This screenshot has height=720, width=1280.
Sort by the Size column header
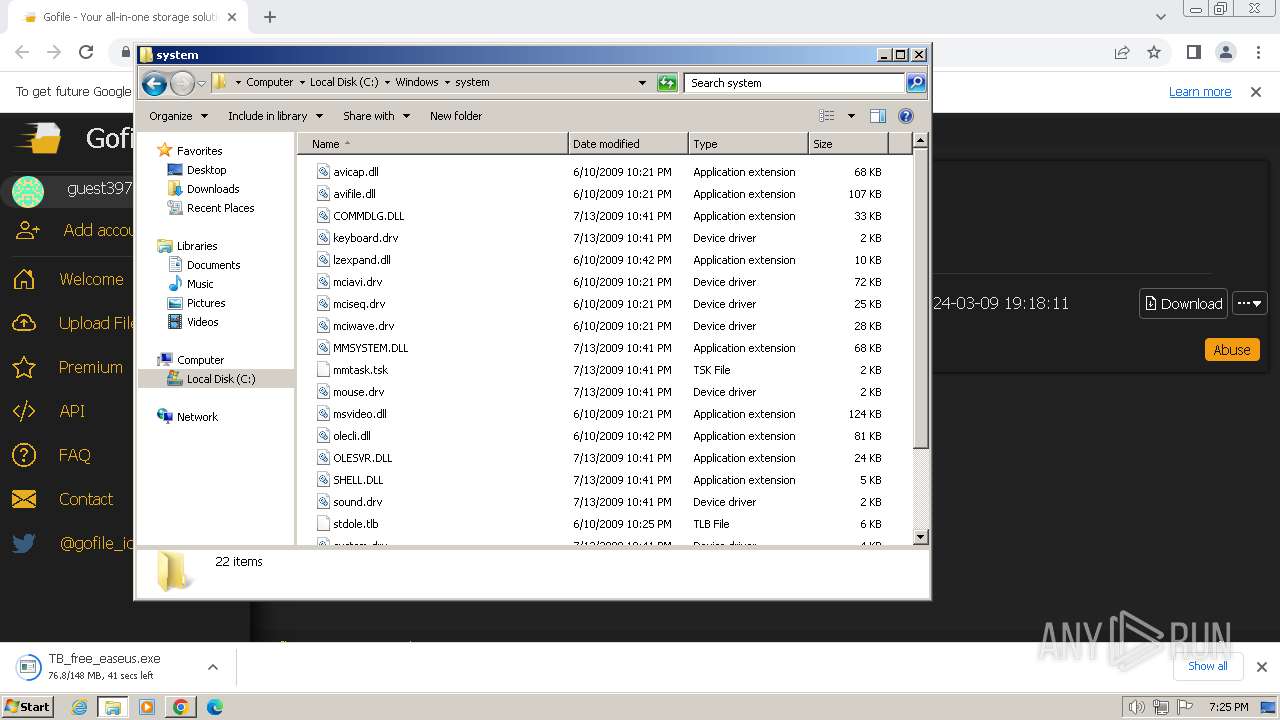coord(848,144)
